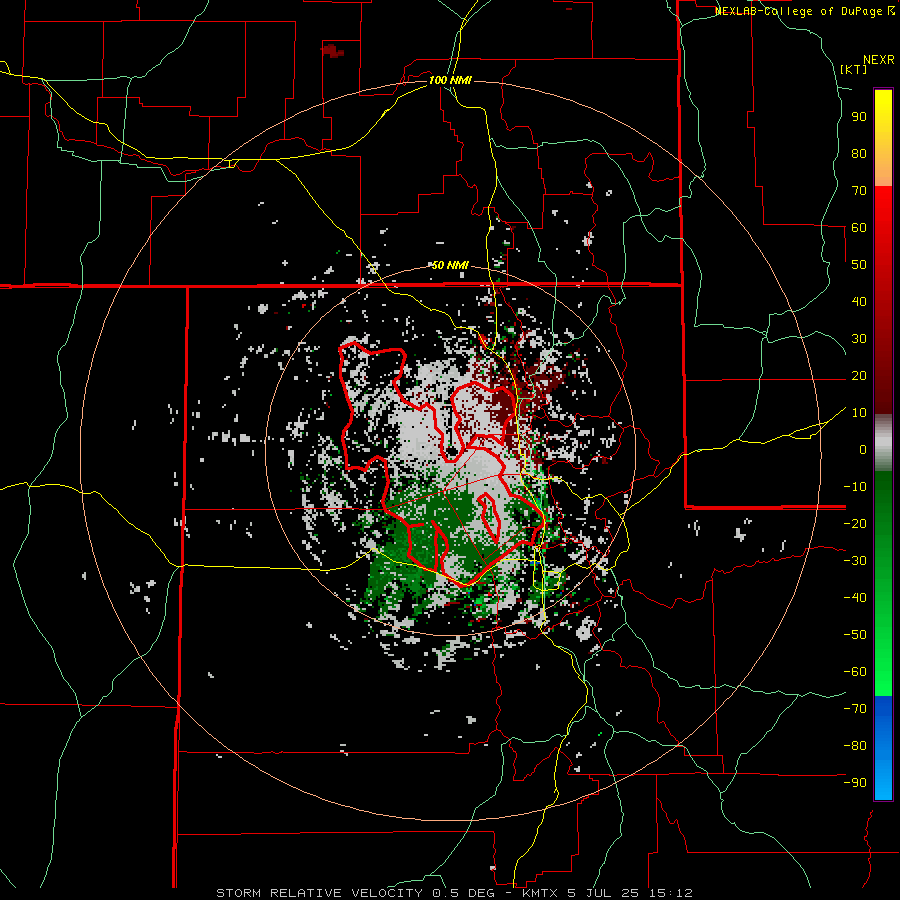Click the -30 value on the scale

pyautogui.click(x=855, y=561)
